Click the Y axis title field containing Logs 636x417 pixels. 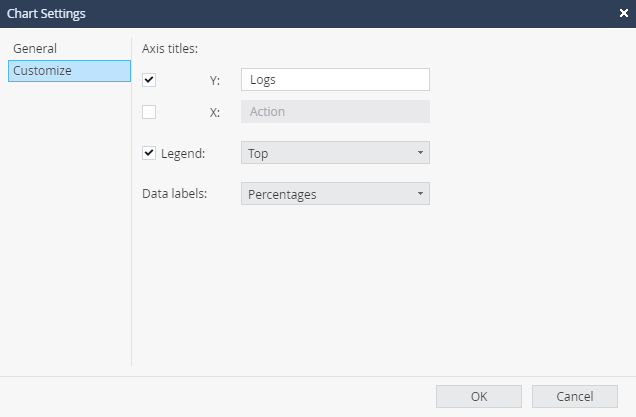tap(335, 80)
